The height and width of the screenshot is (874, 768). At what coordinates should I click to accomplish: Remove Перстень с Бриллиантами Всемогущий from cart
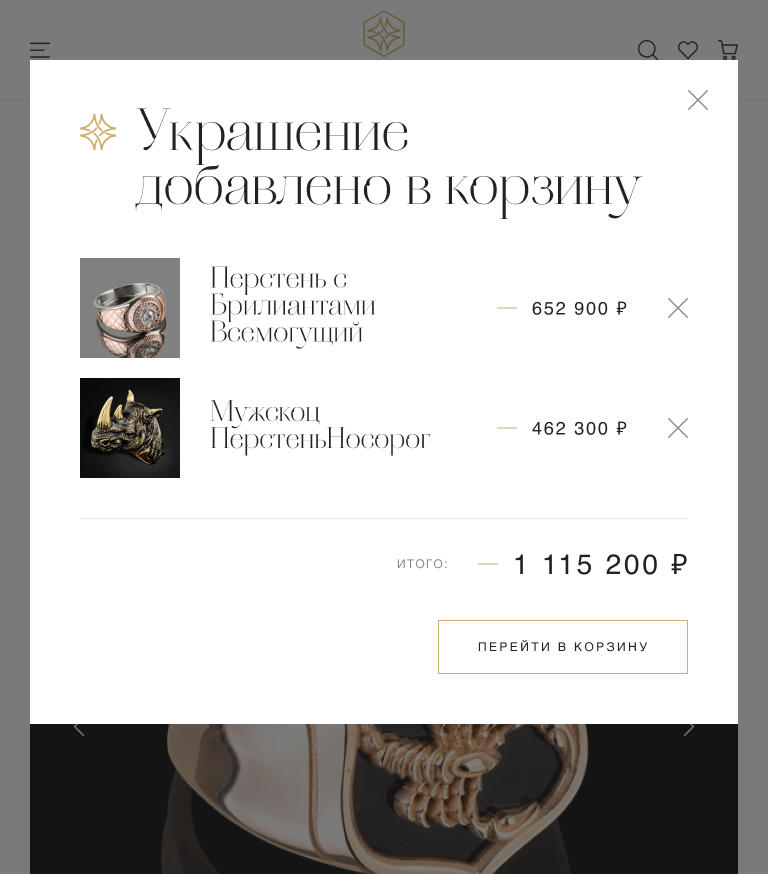678,308
